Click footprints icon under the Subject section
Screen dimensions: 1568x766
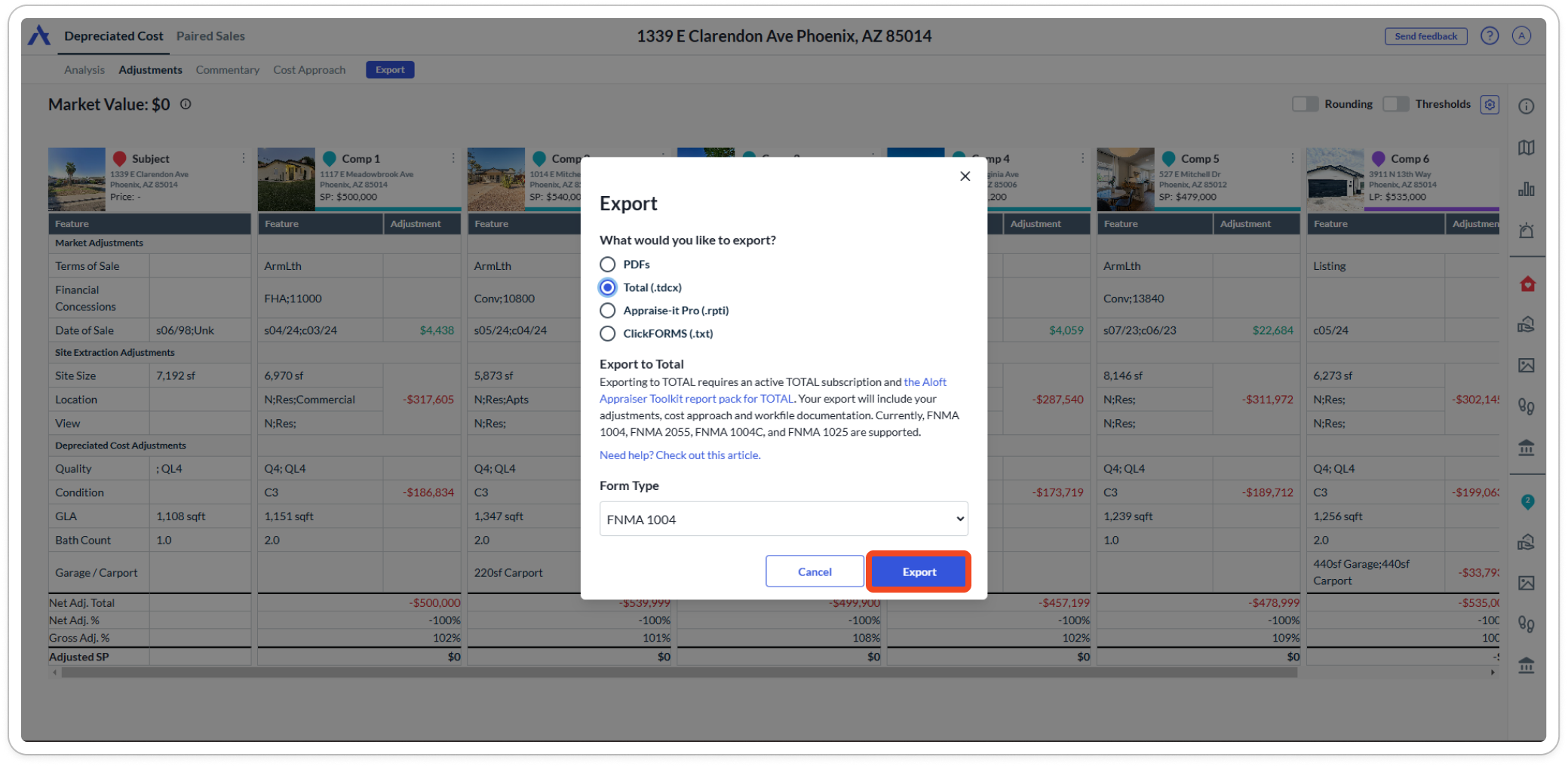1526,407
